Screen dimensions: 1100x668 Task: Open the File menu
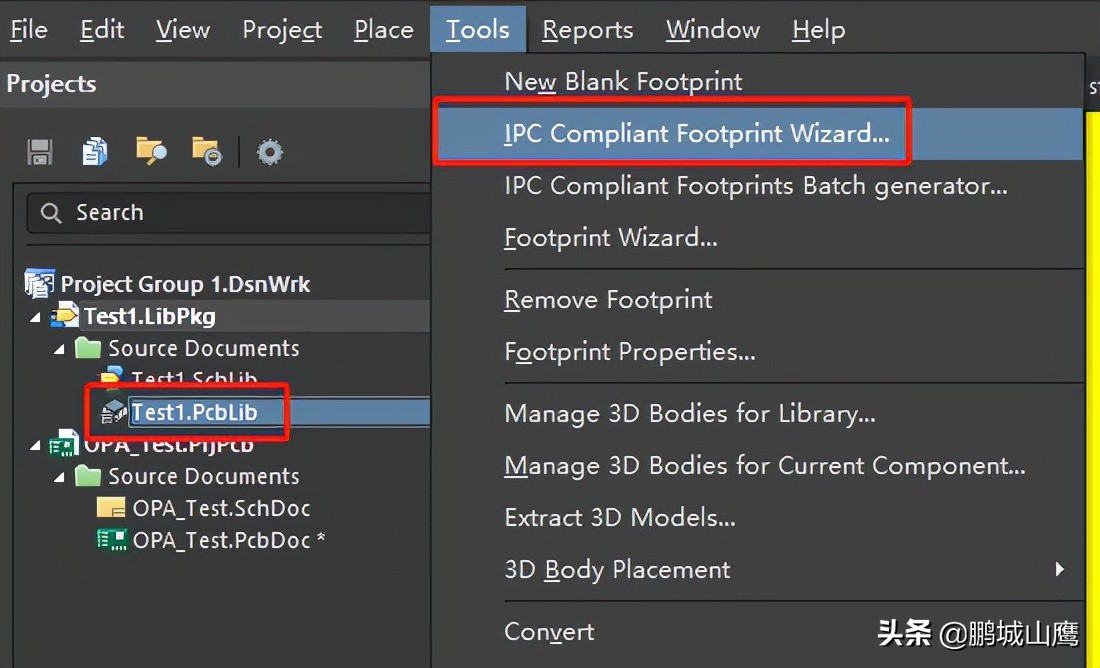coord(29,29)
